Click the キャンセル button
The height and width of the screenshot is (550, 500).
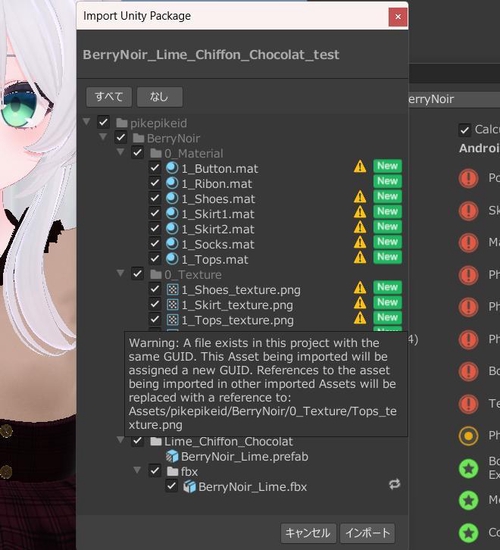308,533
